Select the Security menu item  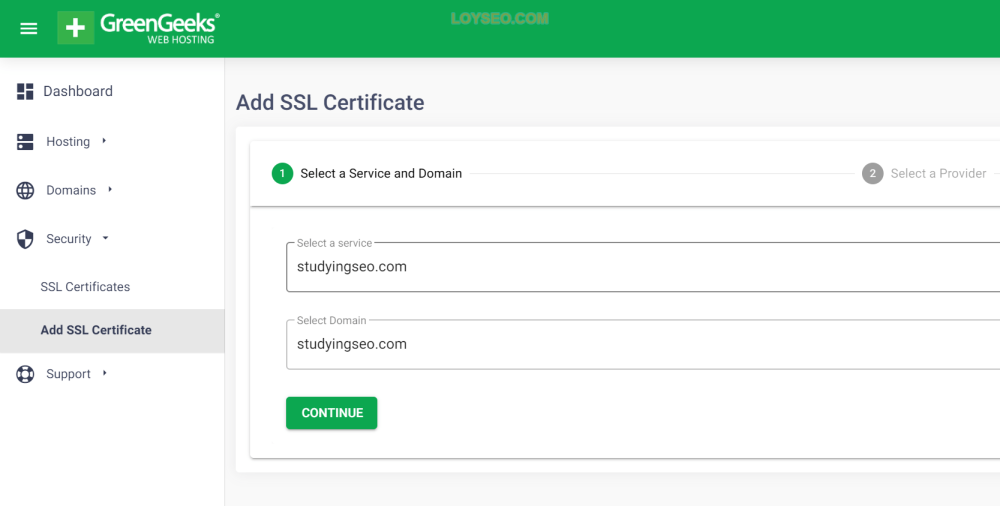click(x=69, y=239)
